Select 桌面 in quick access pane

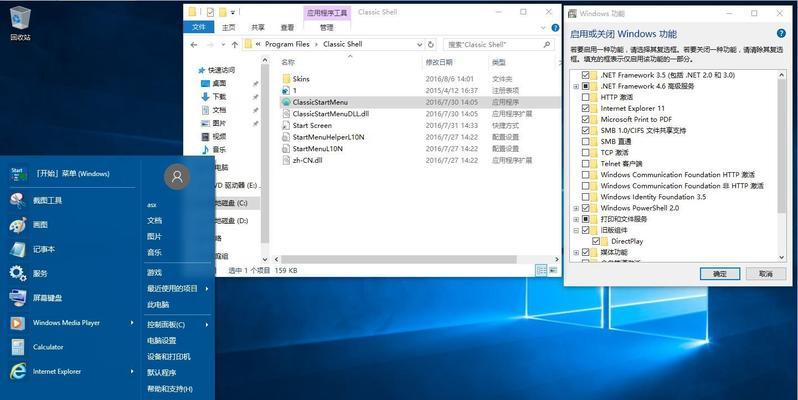tap(219, 83)
